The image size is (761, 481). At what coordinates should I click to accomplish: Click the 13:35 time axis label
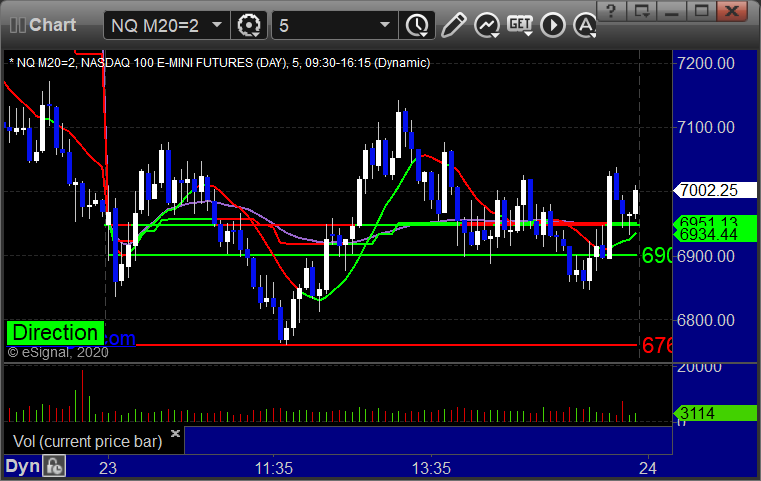[x=431, y=468]
